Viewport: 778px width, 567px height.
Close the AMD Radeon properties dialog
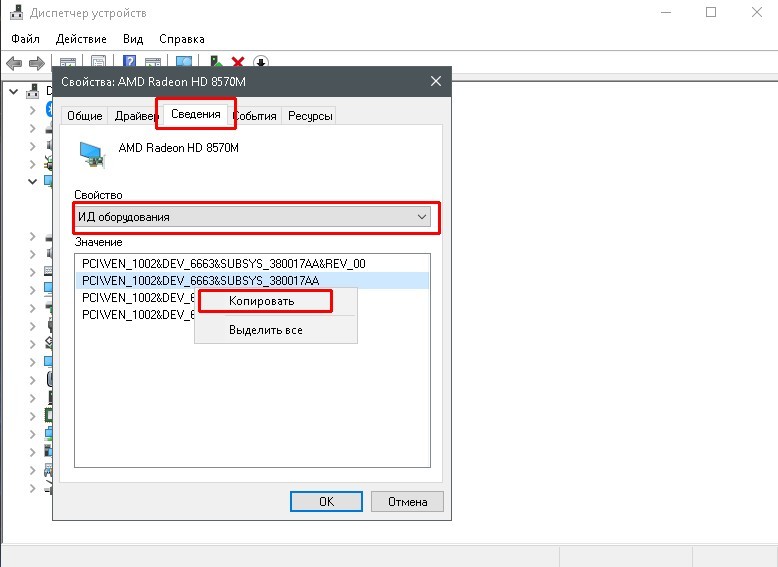point(436,81)
